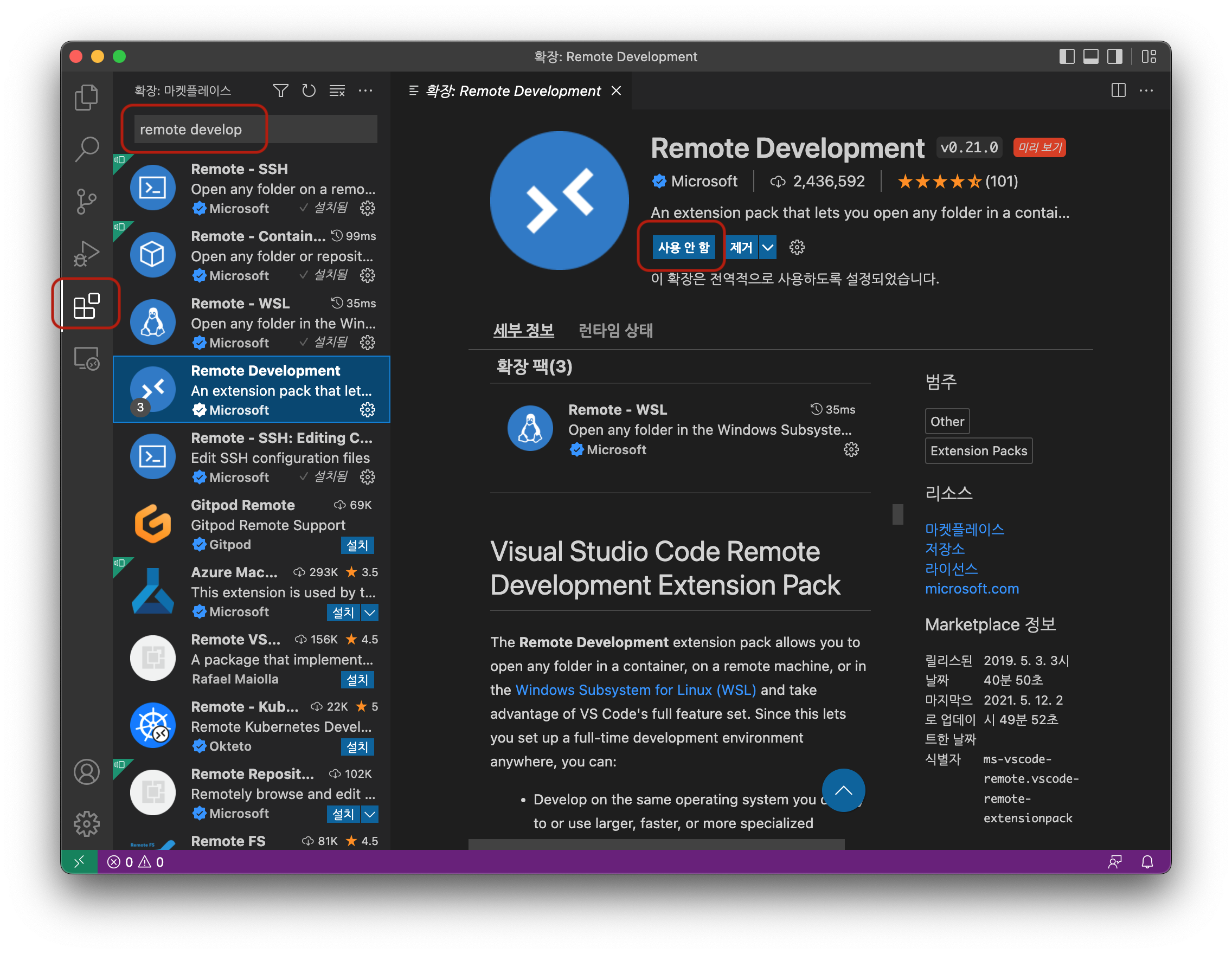Viewport: 1232px width, 954px height.
Task: Open the microsoft.com resource link
Action: coord(971,589)
